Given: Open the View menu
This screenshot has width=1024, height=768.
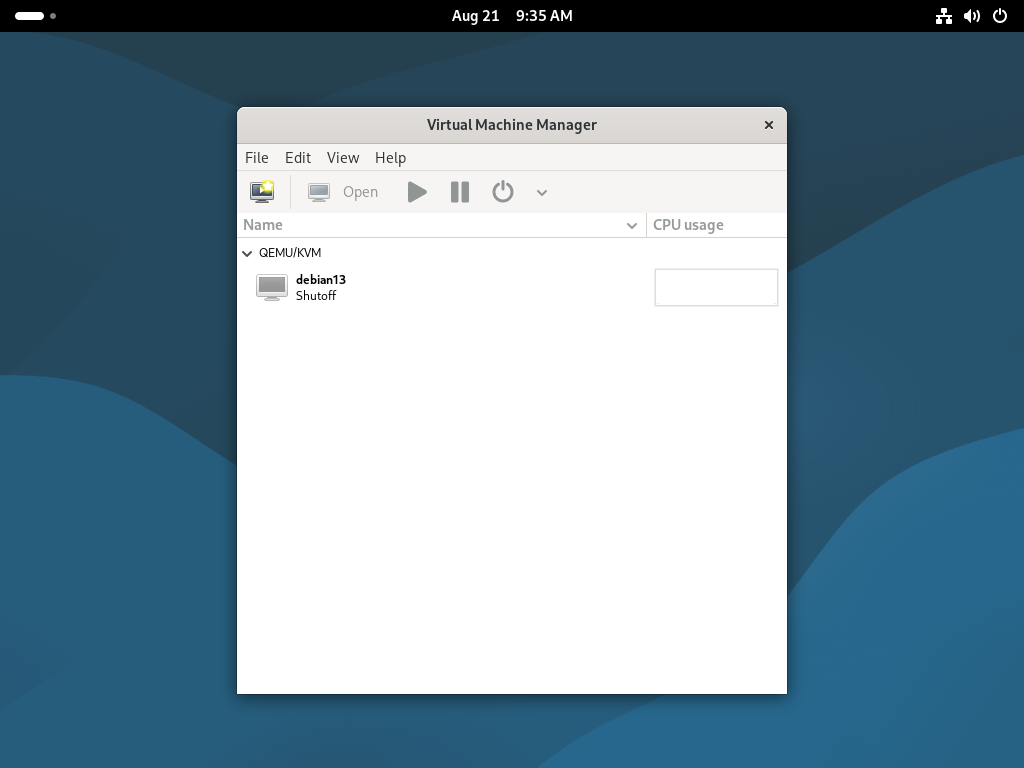Looking at the screenshot, I should coord(342,158).
